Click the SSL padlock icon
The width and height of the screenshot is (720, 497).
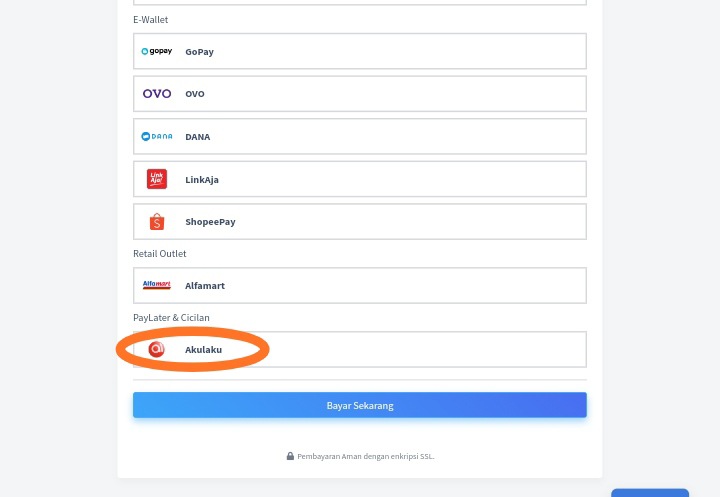point(290,456)
